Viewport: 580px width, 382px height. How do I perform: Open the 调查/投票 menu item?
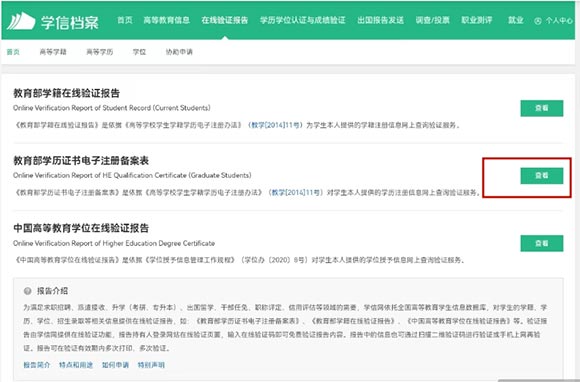point(432,20)
